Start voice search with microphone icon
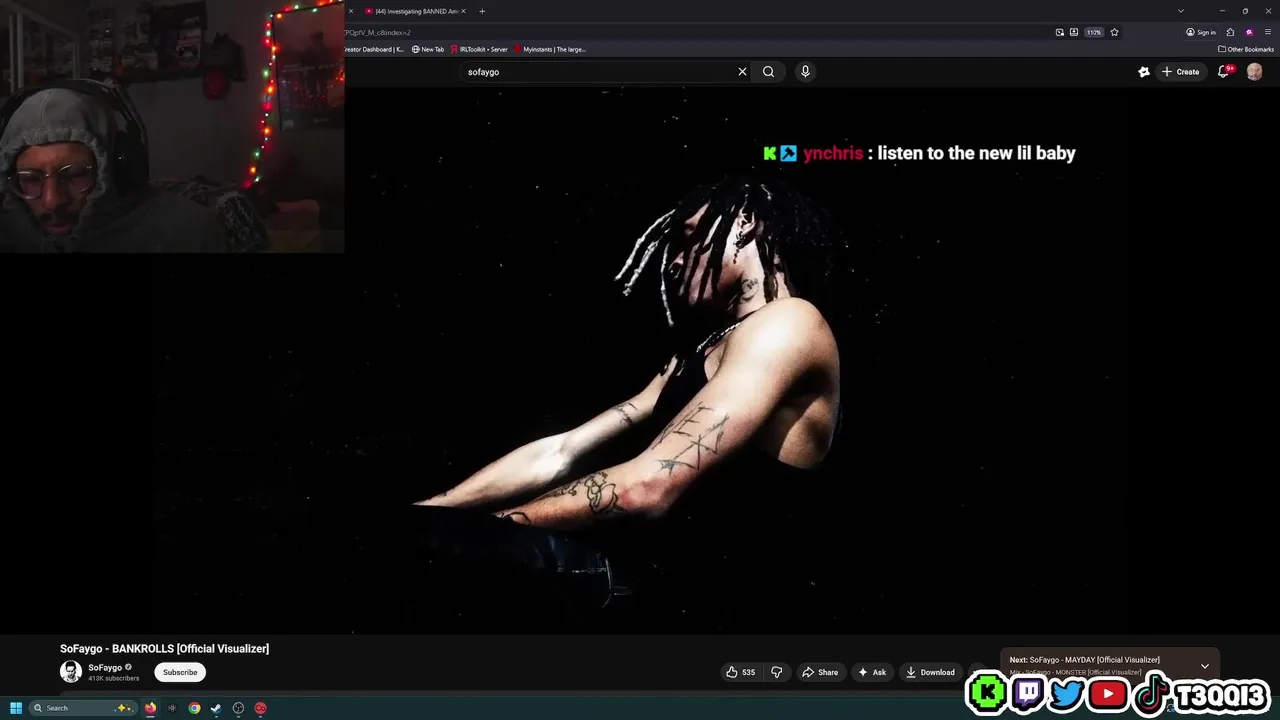1280x720 pixels. (x=805, y=72)
